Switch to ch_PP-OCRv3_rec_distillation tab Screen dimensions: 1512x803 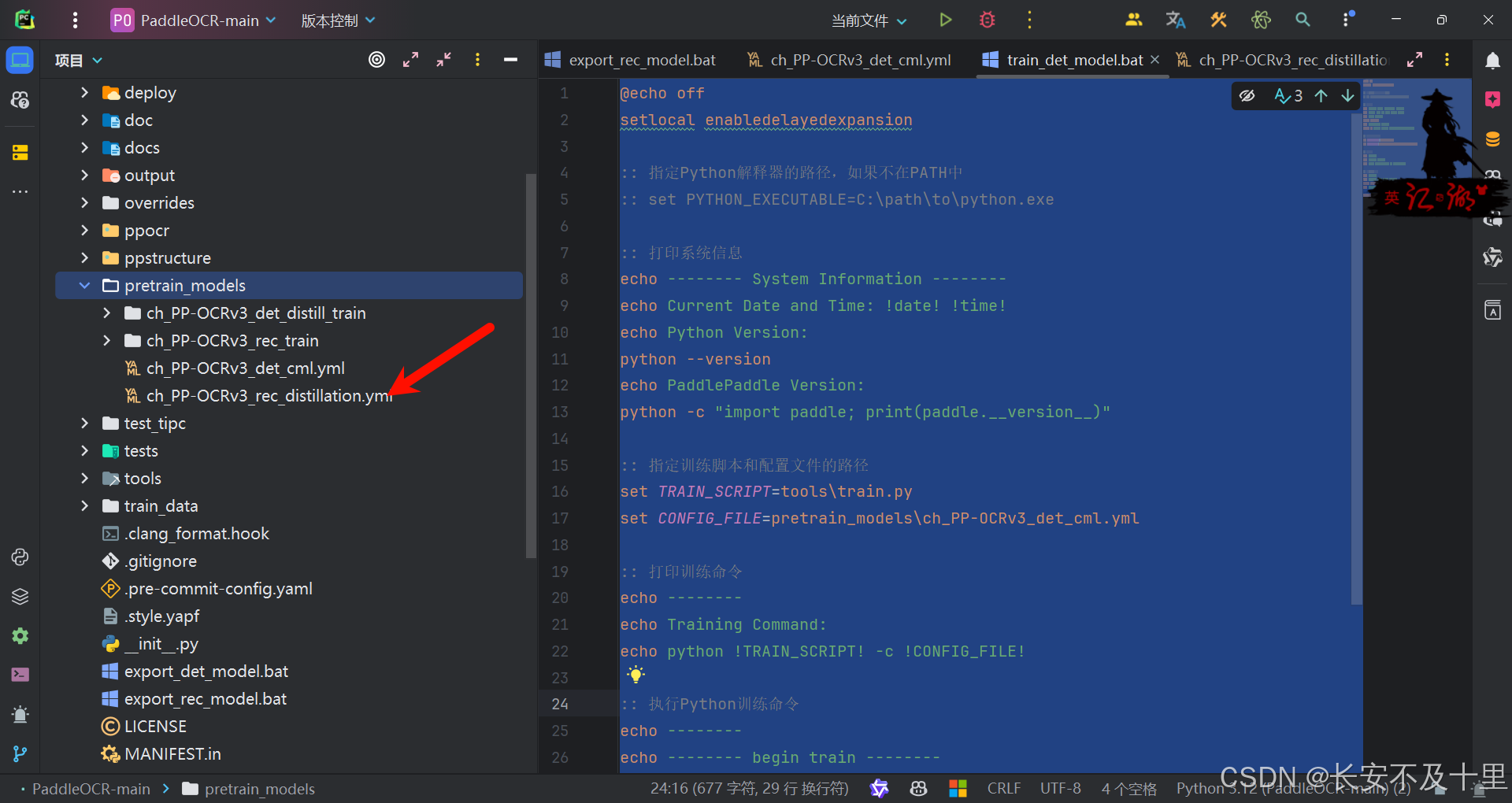tap(1282, 60)
